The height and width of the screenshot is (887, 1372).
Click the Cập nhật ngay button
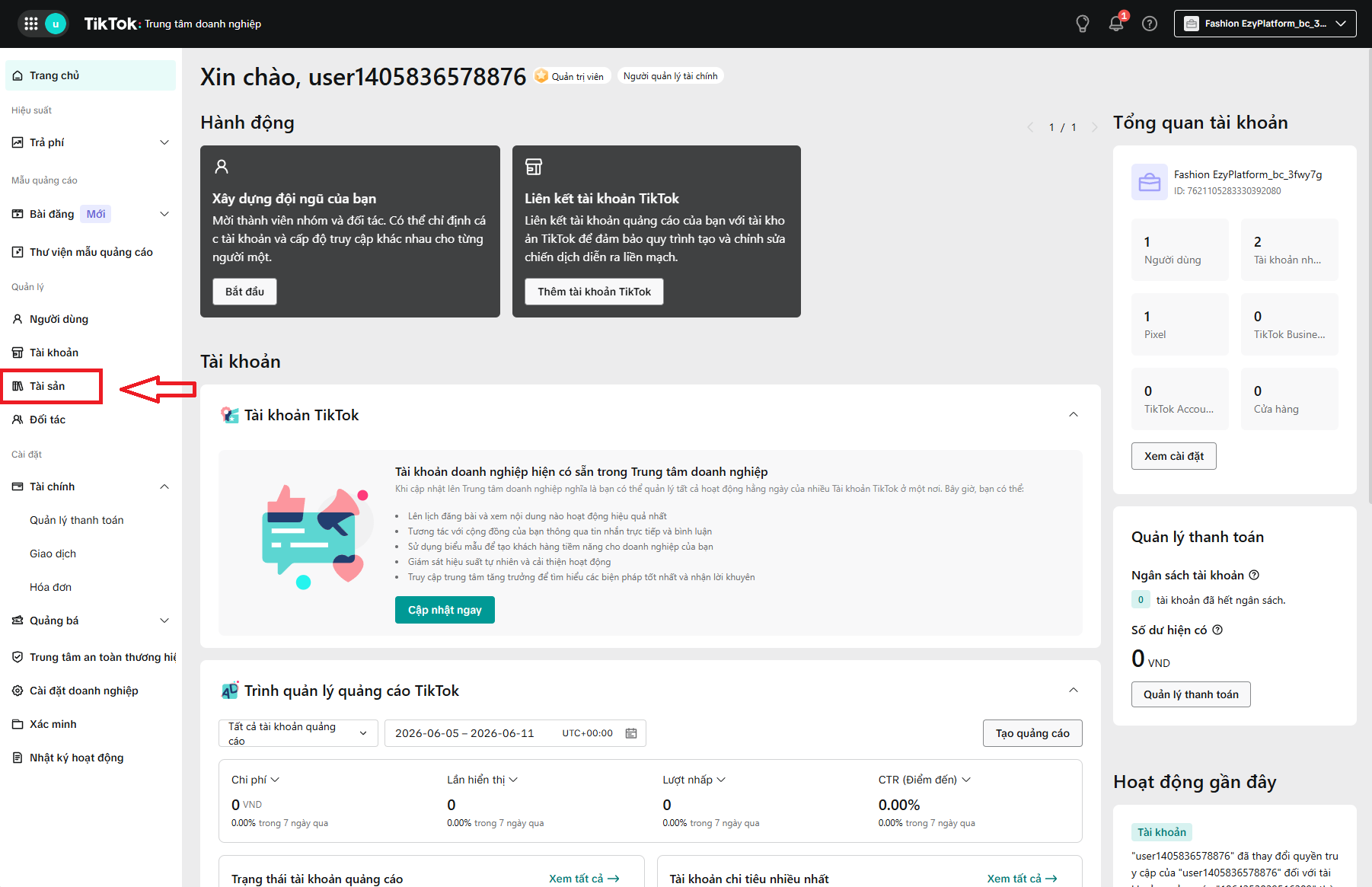[x=445, y=610]
